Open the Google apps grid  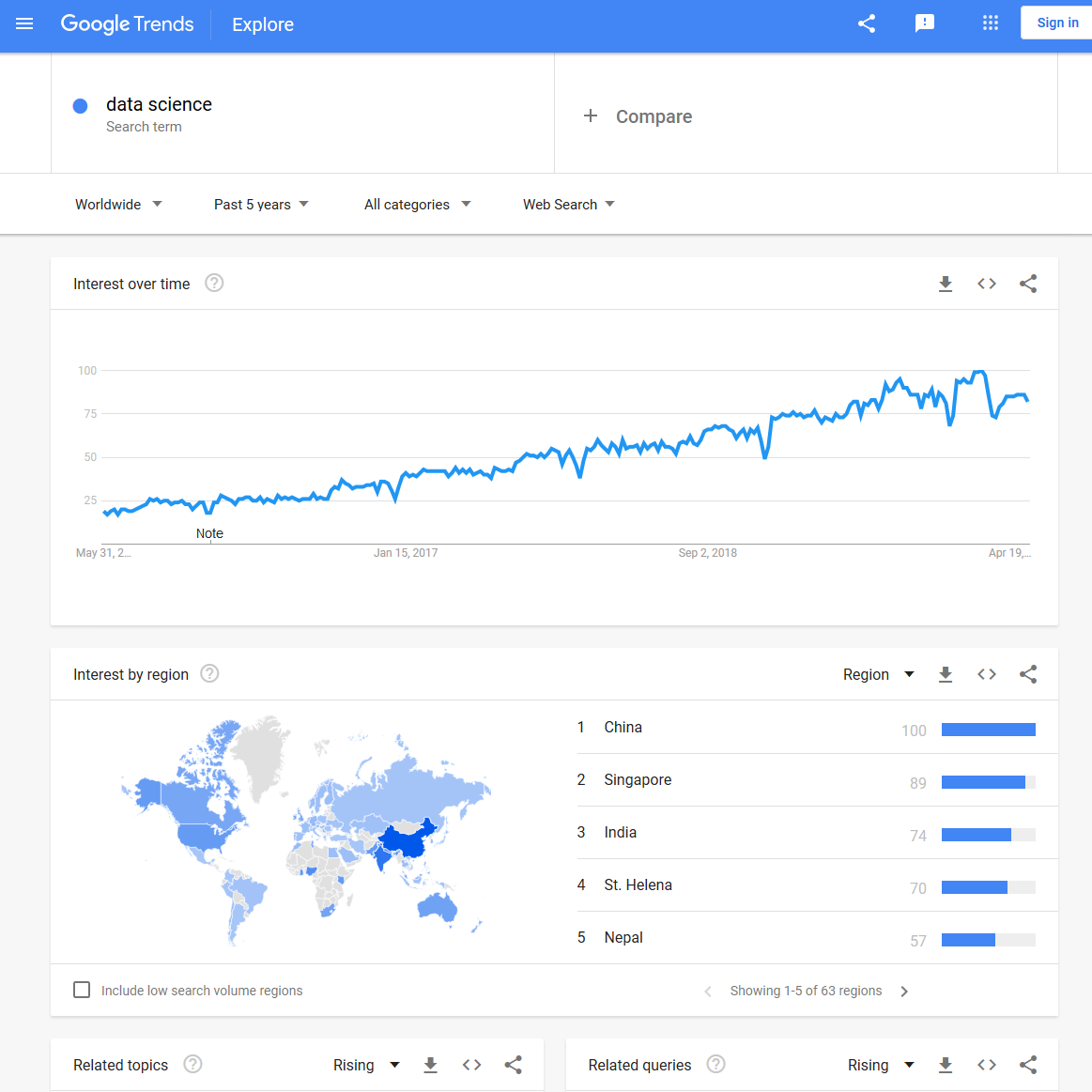pos(990,23)
